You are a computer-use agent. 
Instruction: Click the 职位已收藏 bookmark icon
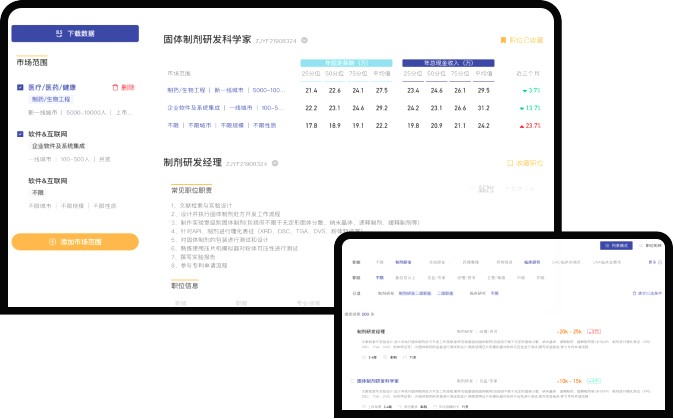(x=503, y=40)
